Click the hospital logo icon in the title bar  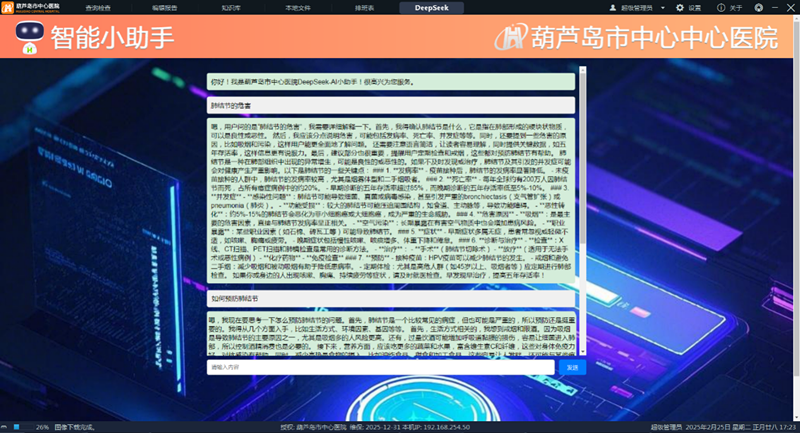point(7,7)
